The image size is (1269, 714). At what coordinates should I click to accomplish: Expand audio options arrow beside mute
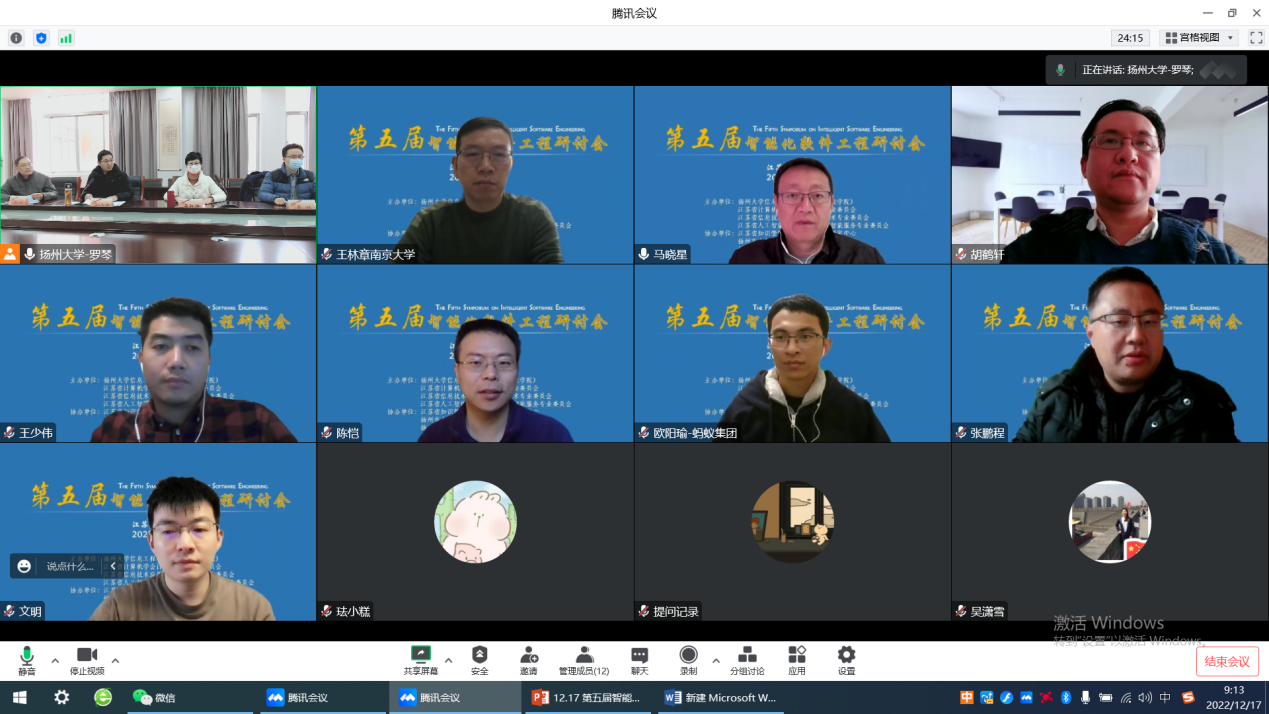55,660
